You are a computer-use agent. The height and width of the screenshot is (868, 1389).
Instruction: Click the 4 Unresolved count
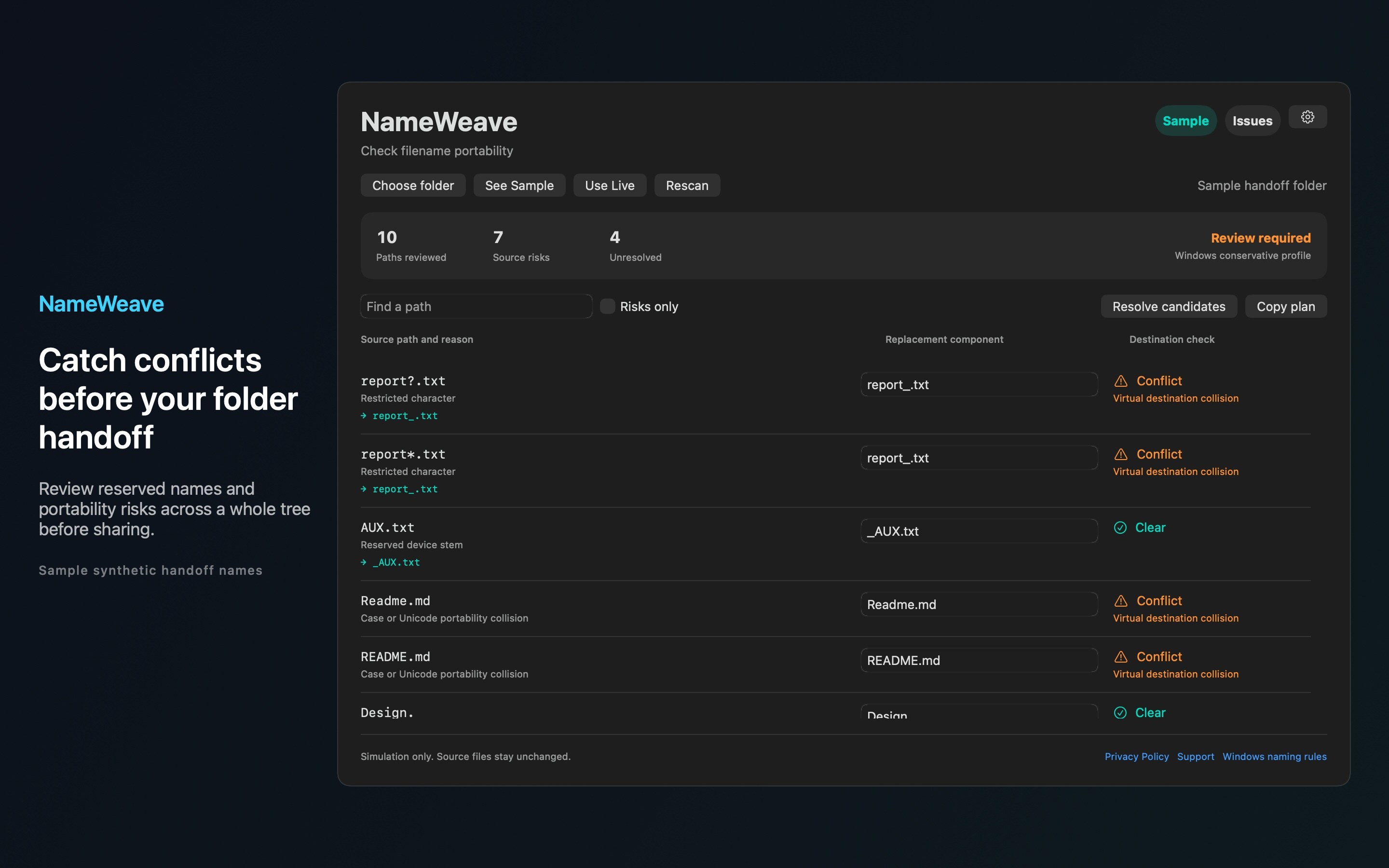[x=615, y=237]
